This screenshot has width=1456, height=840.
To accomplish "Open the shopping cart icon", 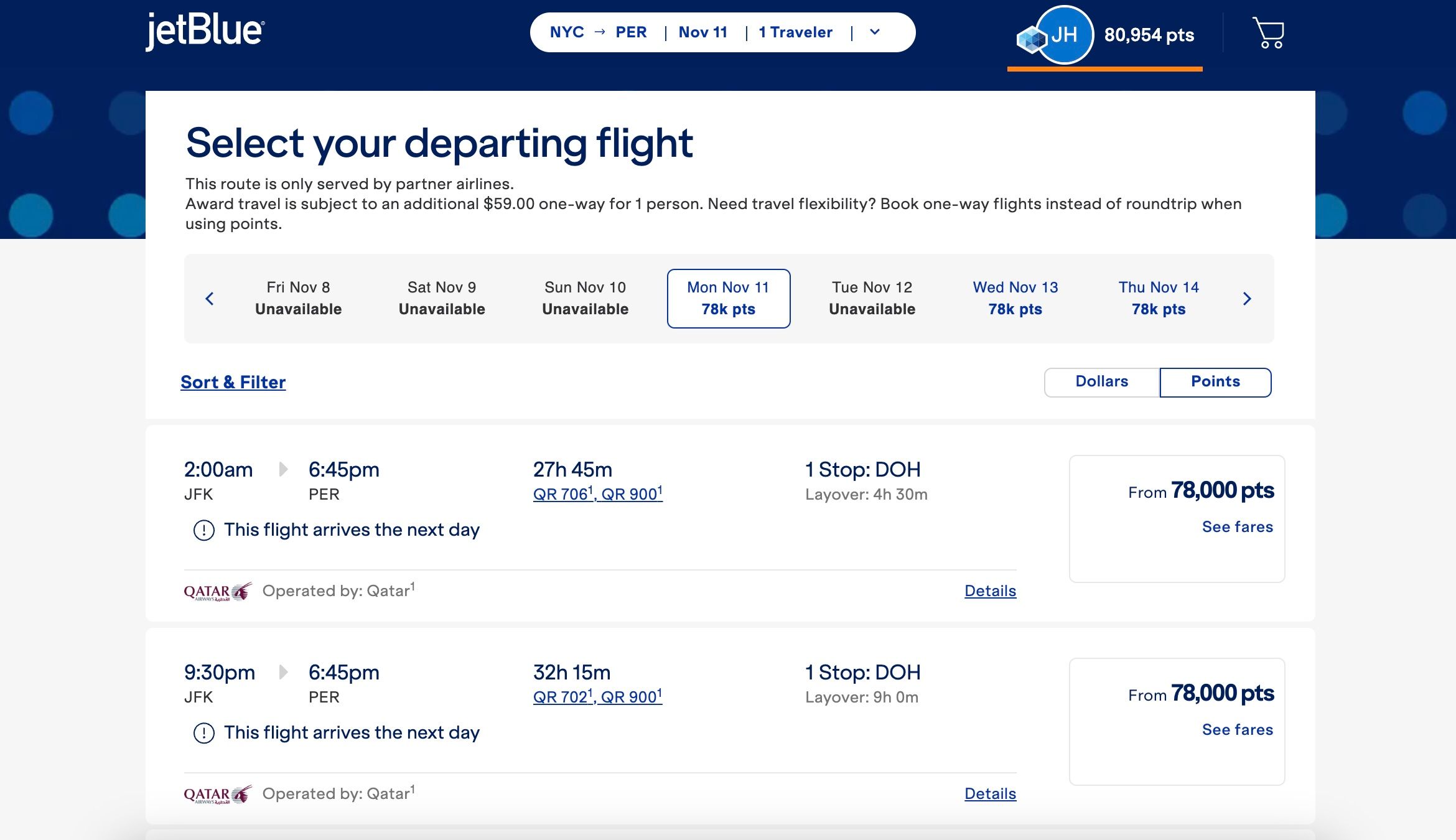I will tap(1268, 32).
